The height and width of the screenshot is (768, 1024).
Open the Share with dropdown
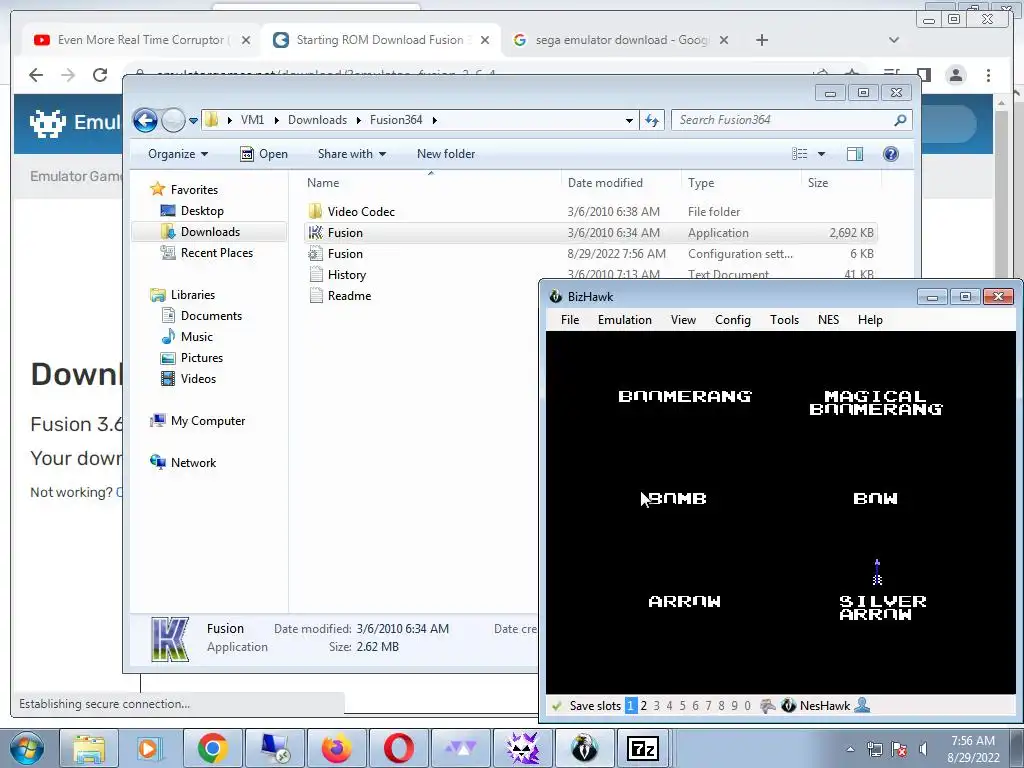(351, 154)
